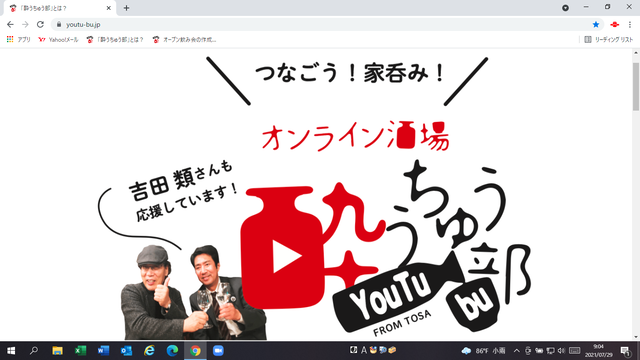Launch Microsoft Edge from taskbar

(x=172, y=351)
